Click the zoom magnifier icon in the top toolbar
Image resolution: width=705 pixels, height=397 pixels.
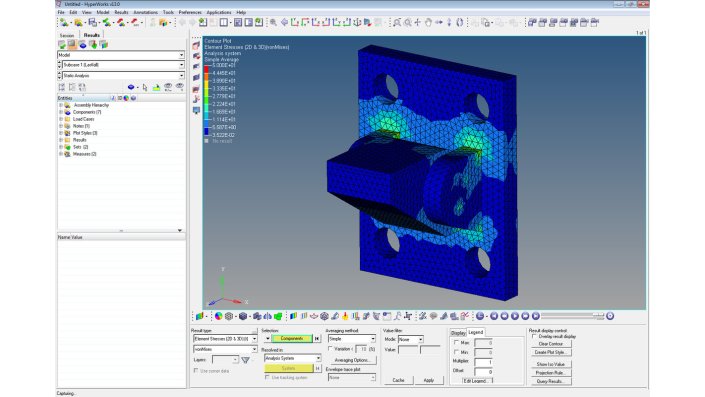(273, 22)
